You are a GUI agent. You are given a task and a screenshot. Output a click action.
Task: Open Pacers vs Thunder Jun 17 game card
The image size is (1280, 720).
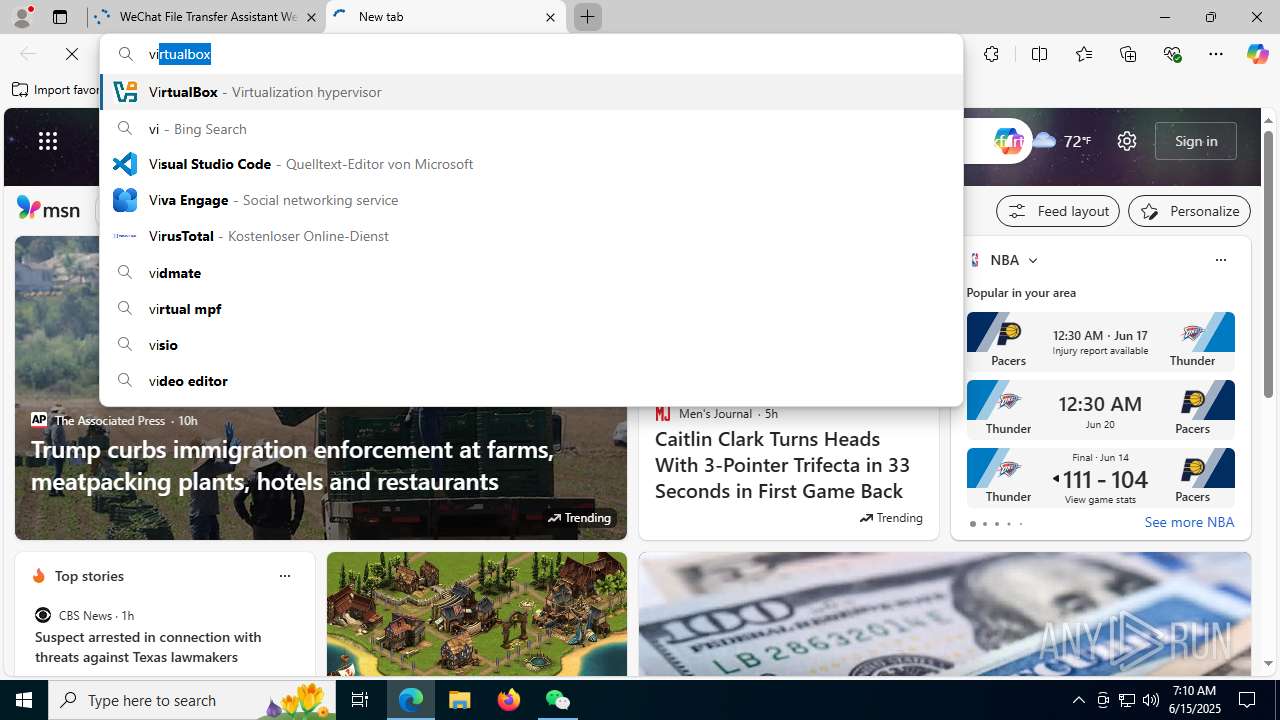click(x=1100, y=342)
